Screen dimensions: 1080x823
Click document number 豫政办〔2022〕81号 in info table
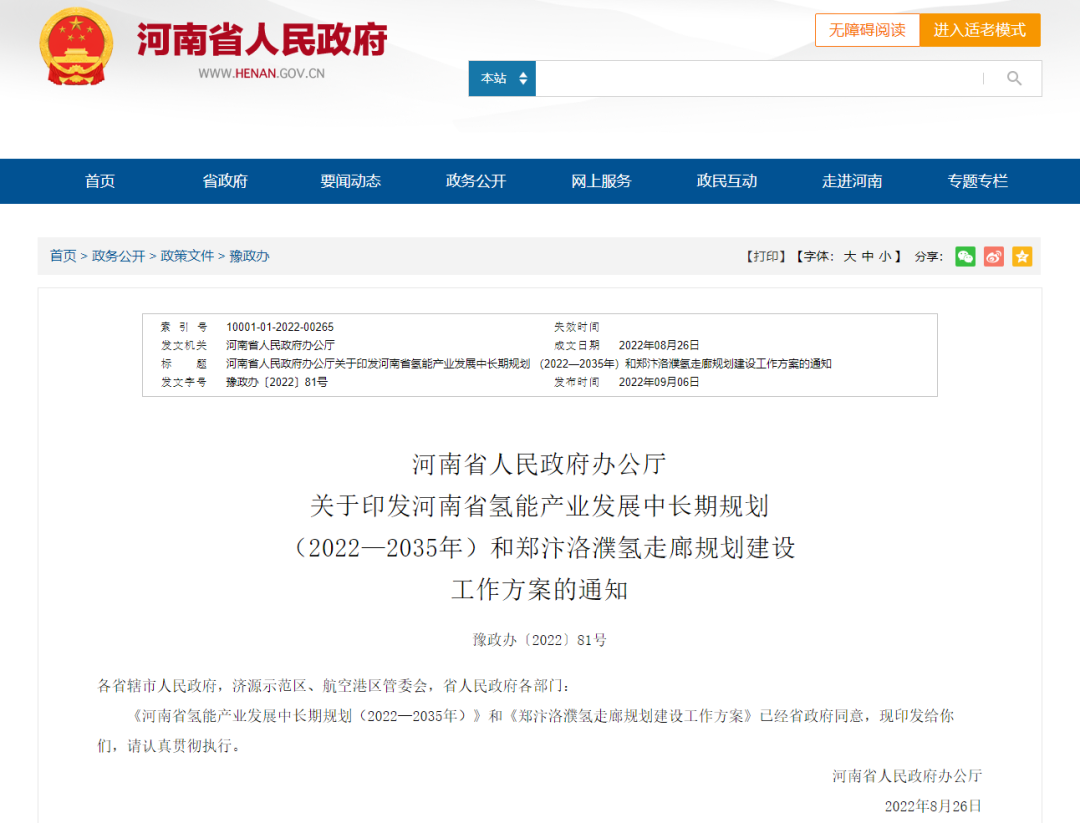(x=277, y=382)
